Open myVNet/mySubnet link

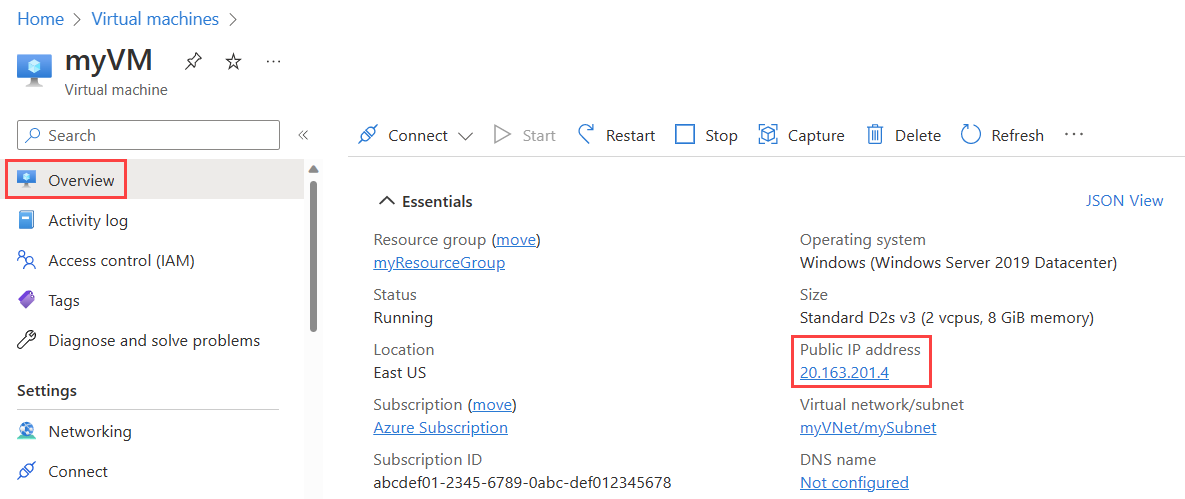[868, 428]
